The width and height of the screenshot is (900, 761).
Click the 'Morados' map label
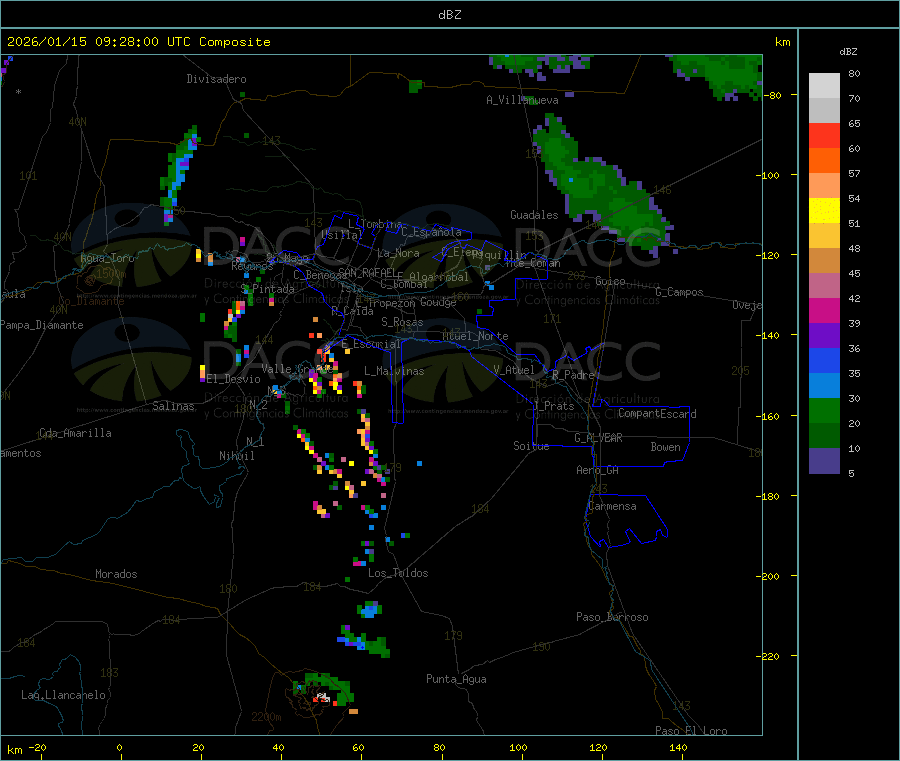pyautogui.click(x=116, y=574)
